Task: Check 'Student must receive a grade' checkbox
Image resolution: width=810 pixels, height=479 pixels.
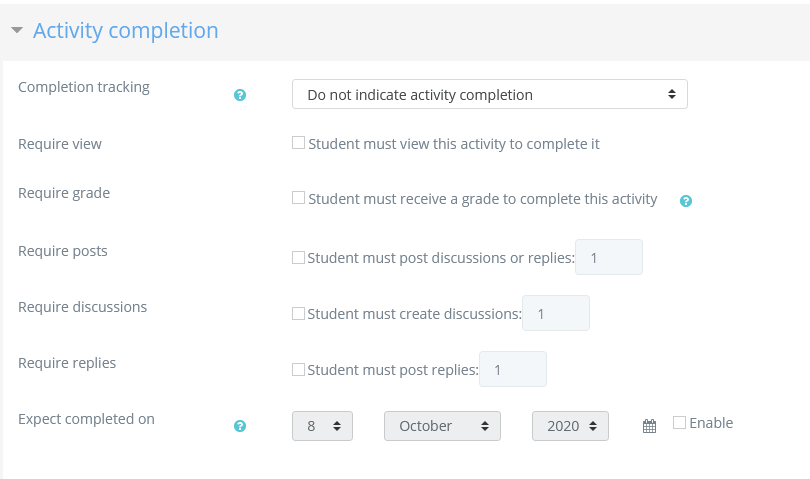Action: coord(298,198)
